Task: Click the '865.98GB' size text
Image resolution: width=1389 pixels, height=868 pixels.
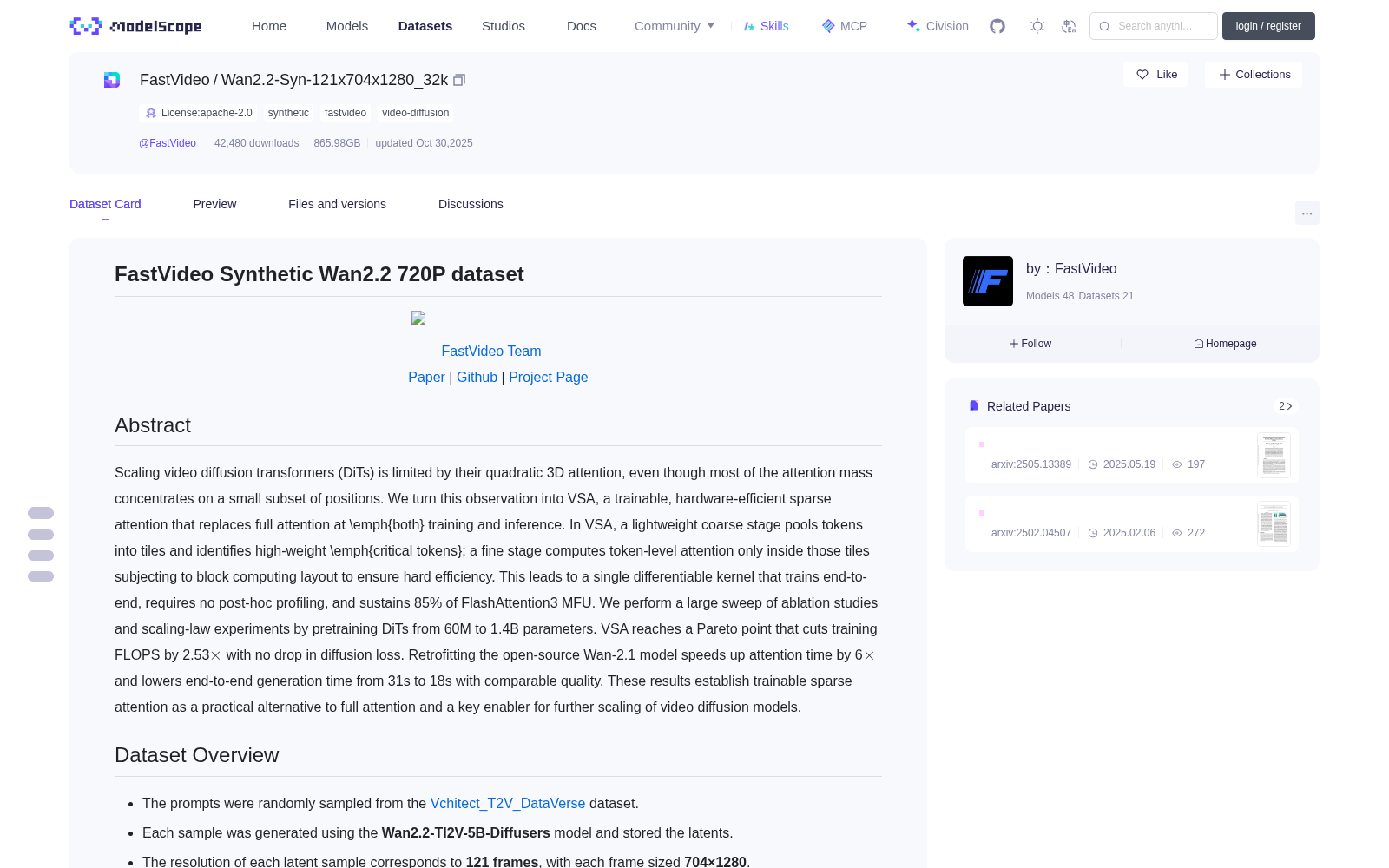Action: (337, 143)
